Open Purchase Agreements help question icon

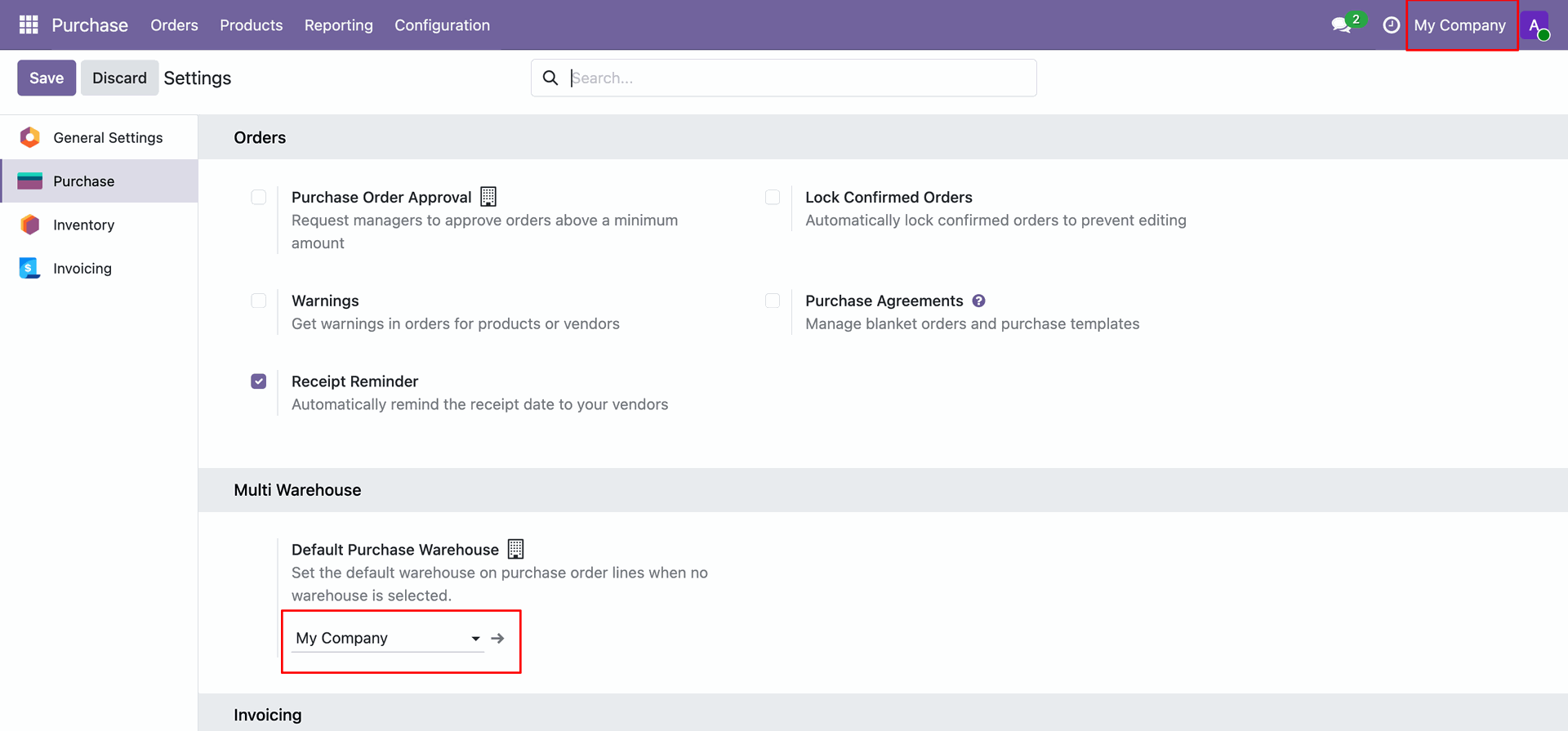978,301
